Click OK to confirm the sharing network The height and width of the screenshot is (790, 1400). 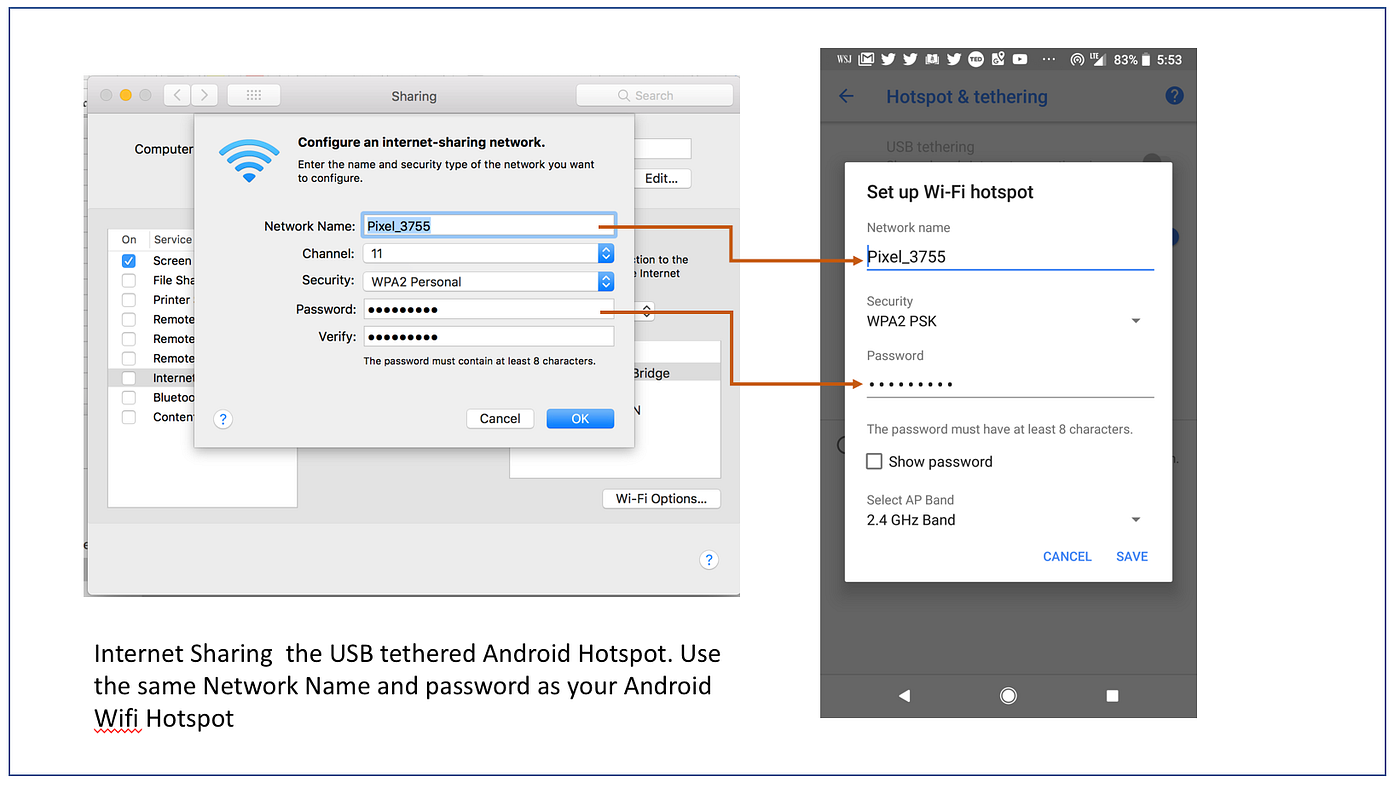pos(580,418)
